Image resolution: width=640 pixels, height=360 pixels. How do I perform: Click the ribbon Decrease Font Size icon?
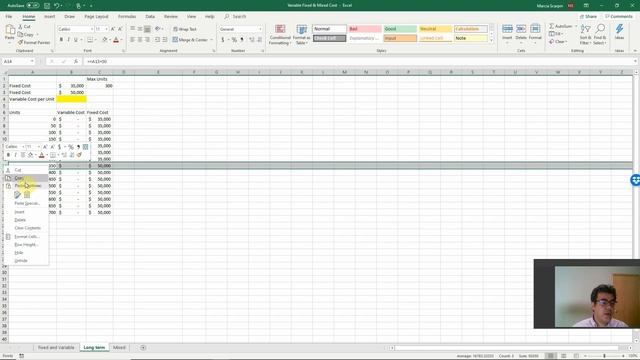[120, 29]
